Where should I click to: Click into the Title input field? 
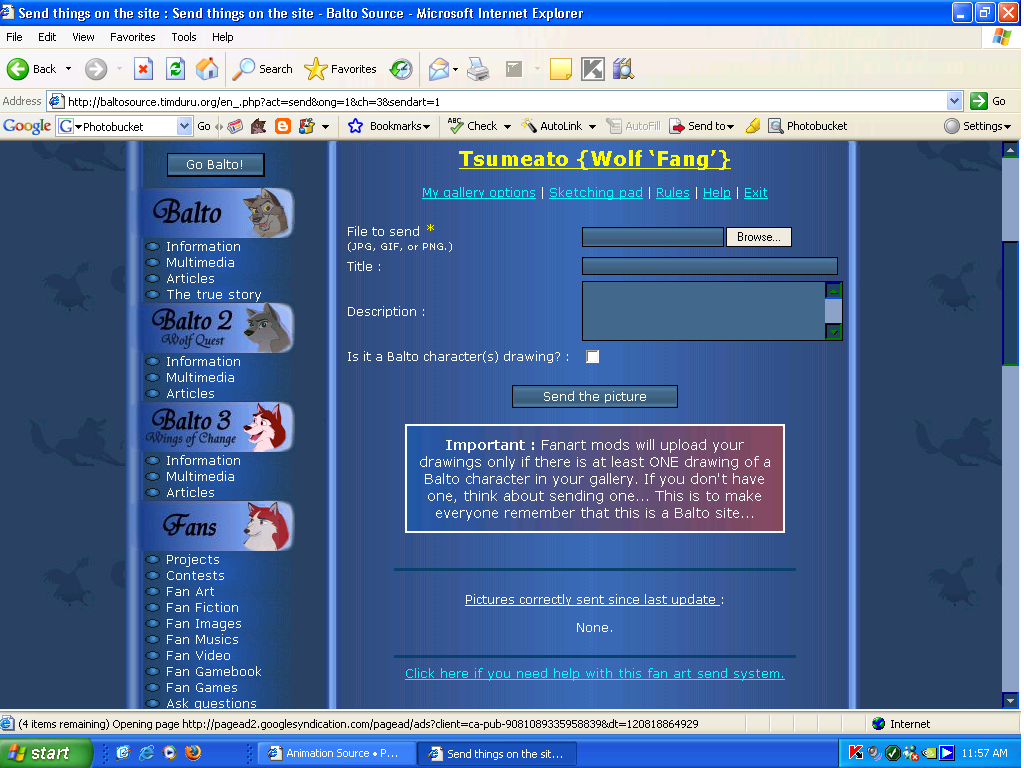click(x=709, y=266)
